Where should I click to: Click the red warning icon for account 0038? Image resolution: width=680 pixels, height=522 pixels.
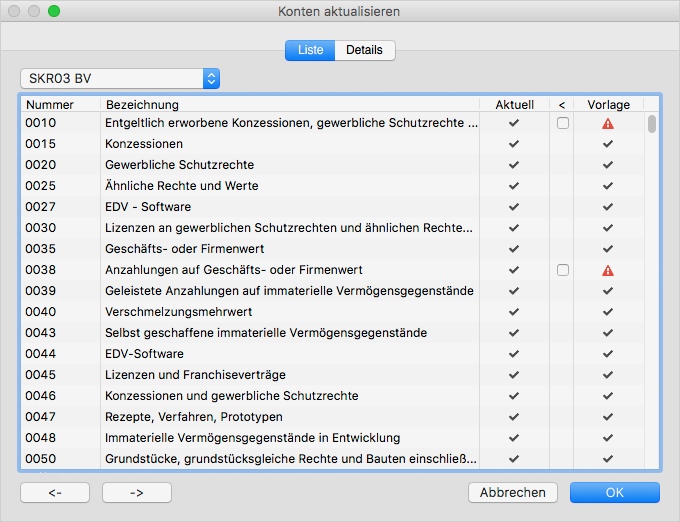pos(608,270)
